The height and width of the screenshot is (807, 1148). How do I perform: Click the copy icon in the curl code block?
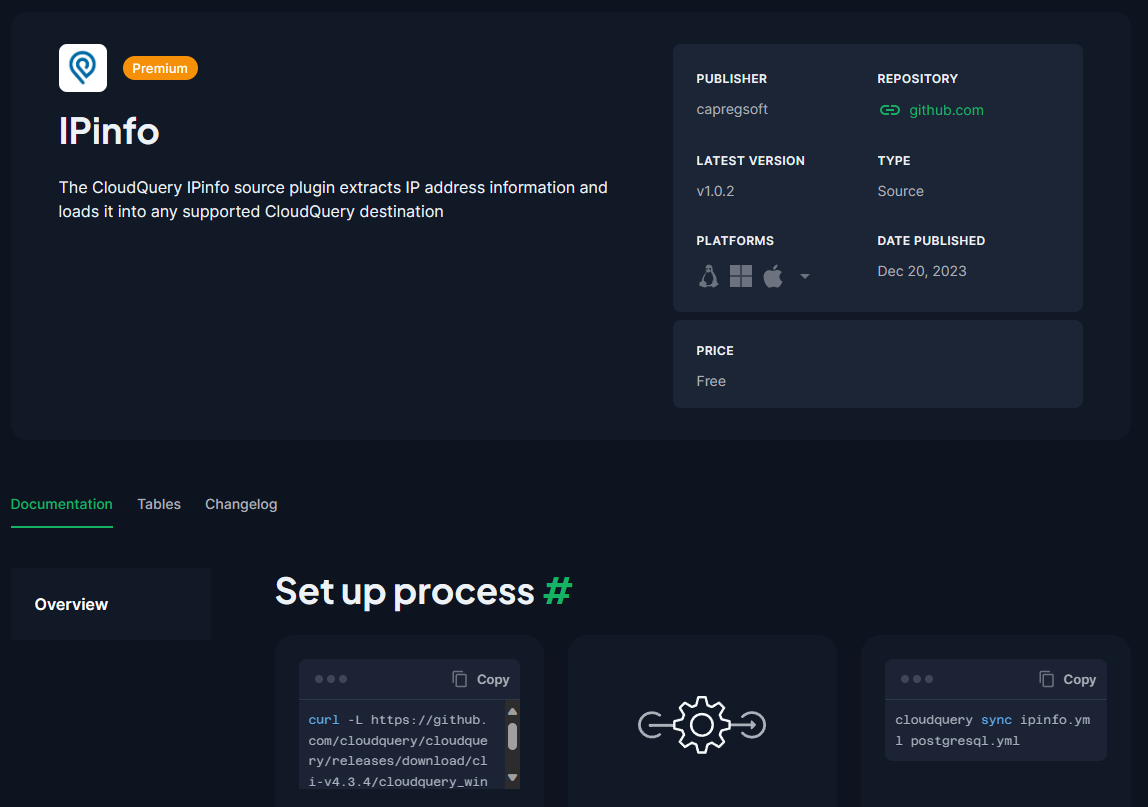tap(460, 679)
